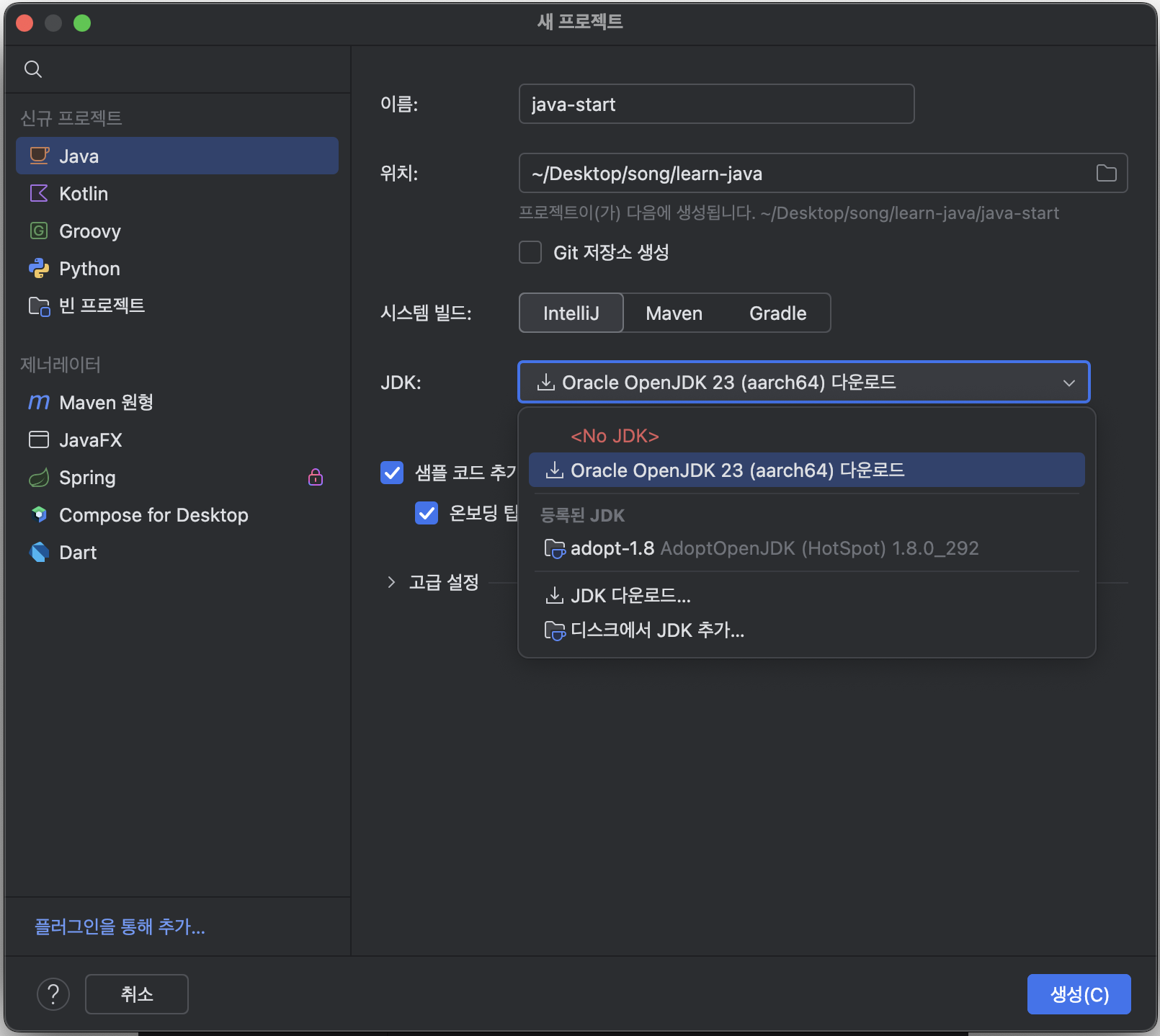Select registered adopt-1.8 AdoptOpenJDK entry

point(807,548)
